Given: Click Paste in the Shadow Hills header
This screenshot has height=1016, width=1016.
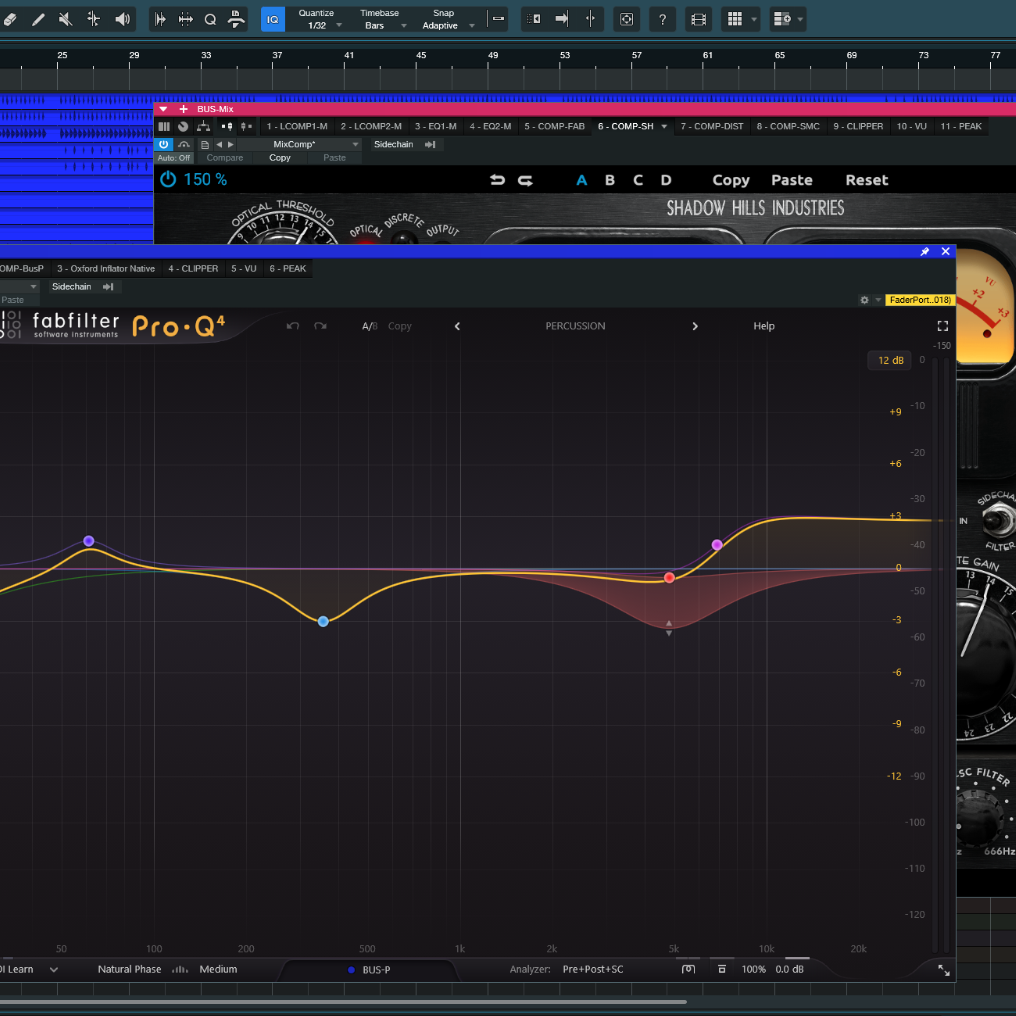Looking at the screenshot, I should (791, 180).
